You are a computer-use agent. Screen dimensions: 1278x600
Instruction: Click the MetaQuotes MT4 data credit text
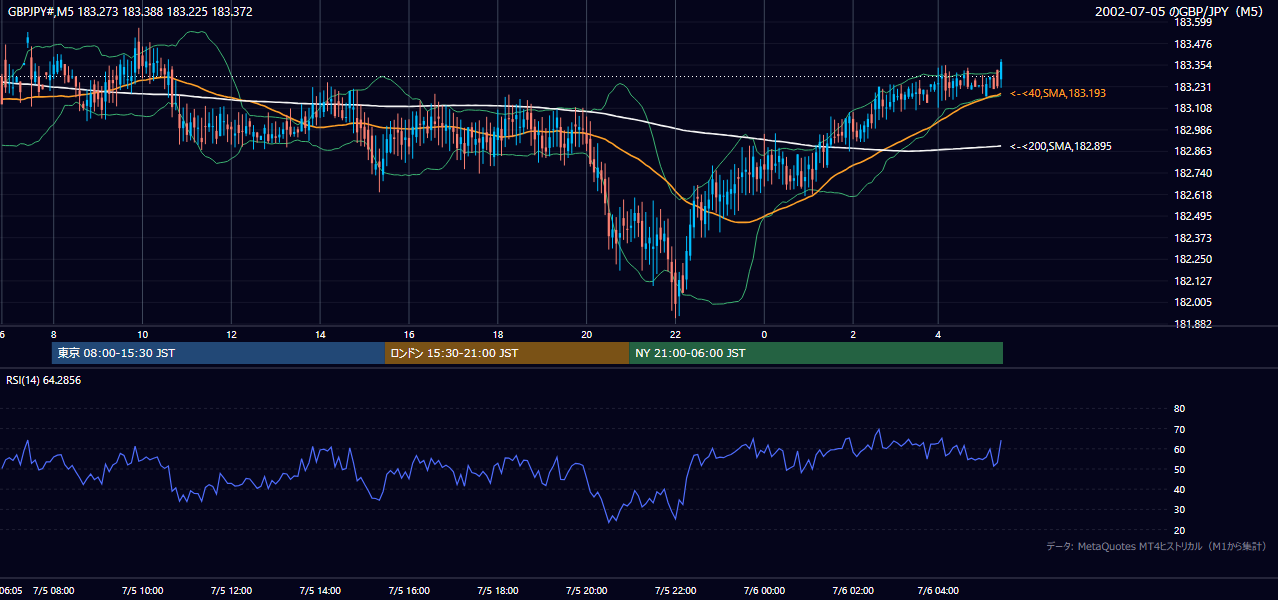[1156, 546]
